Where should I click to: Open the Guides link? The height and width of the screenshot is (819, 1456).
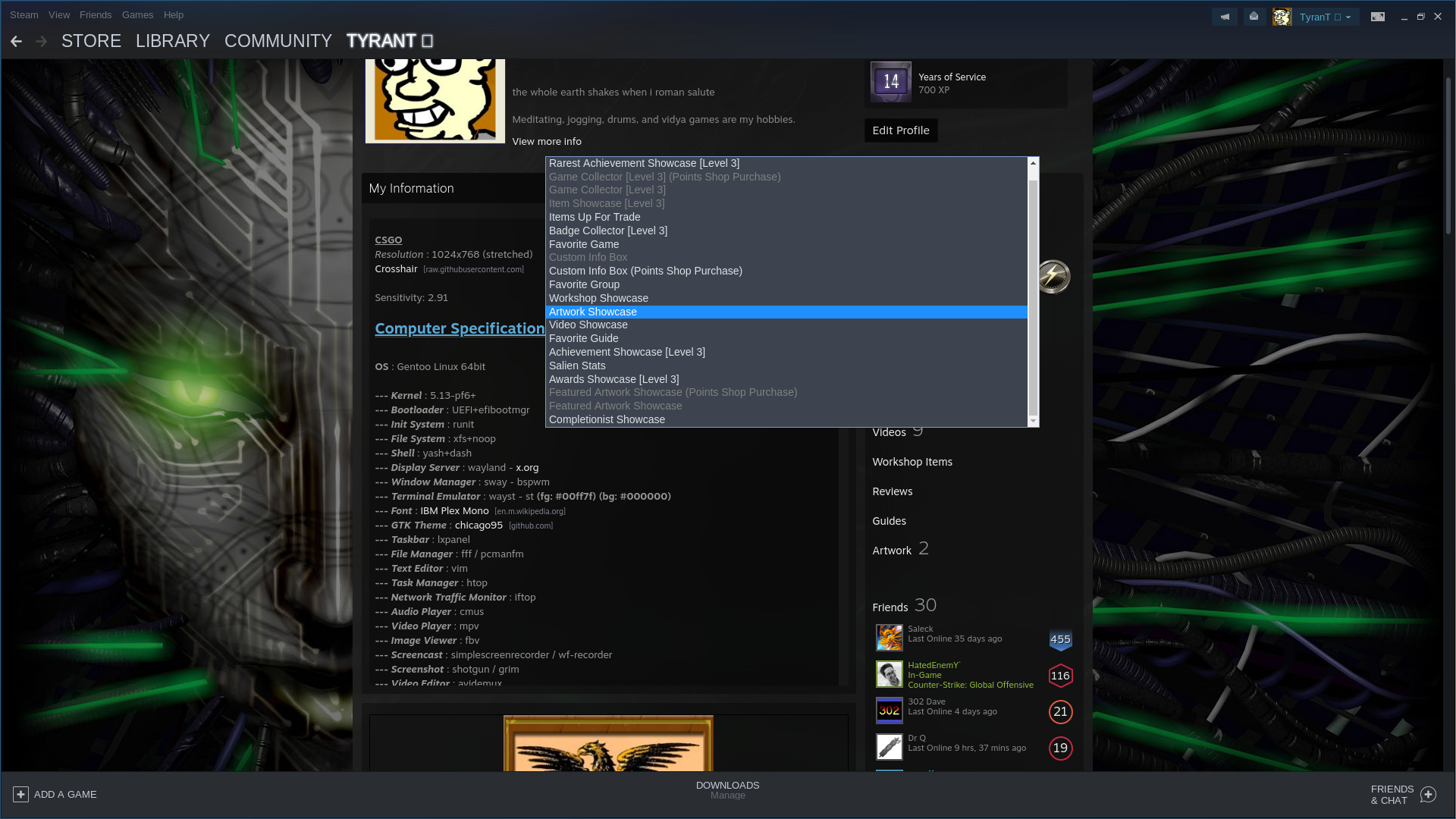pyautogui.click(x=890, y=521)
